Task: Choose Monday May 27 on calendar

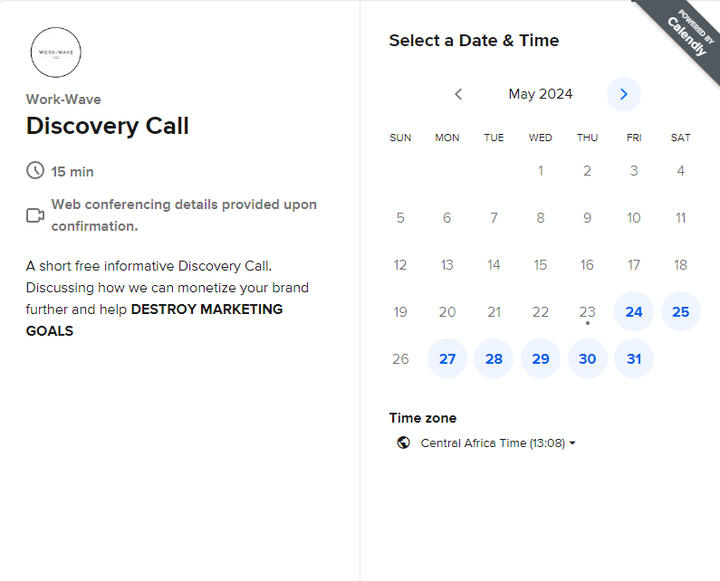Action: pos(447,359)
